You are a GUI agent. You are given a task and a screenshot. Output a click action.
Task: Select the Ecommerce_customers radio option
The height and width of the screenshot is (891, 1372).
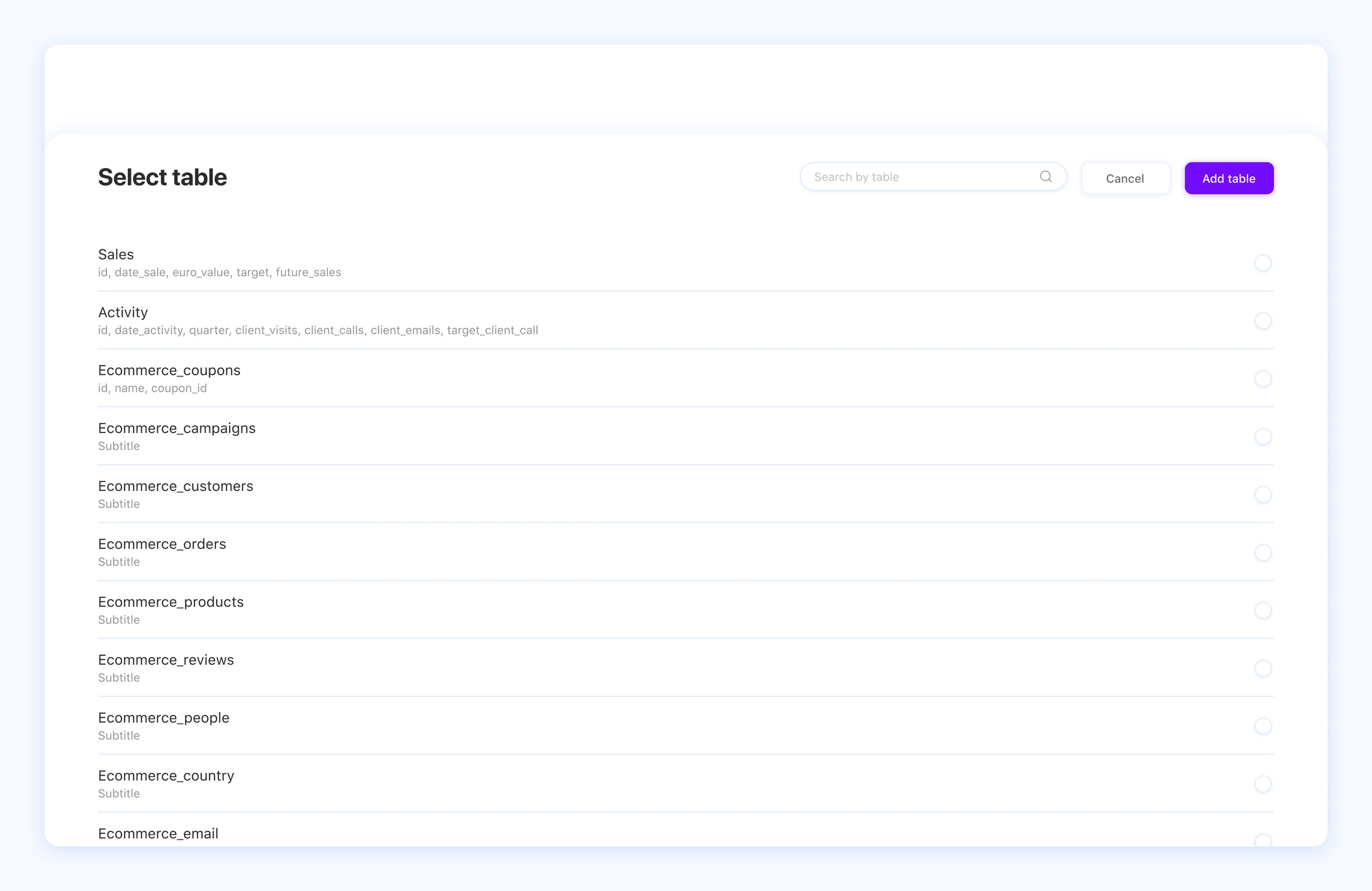[x=1263, y=495]
